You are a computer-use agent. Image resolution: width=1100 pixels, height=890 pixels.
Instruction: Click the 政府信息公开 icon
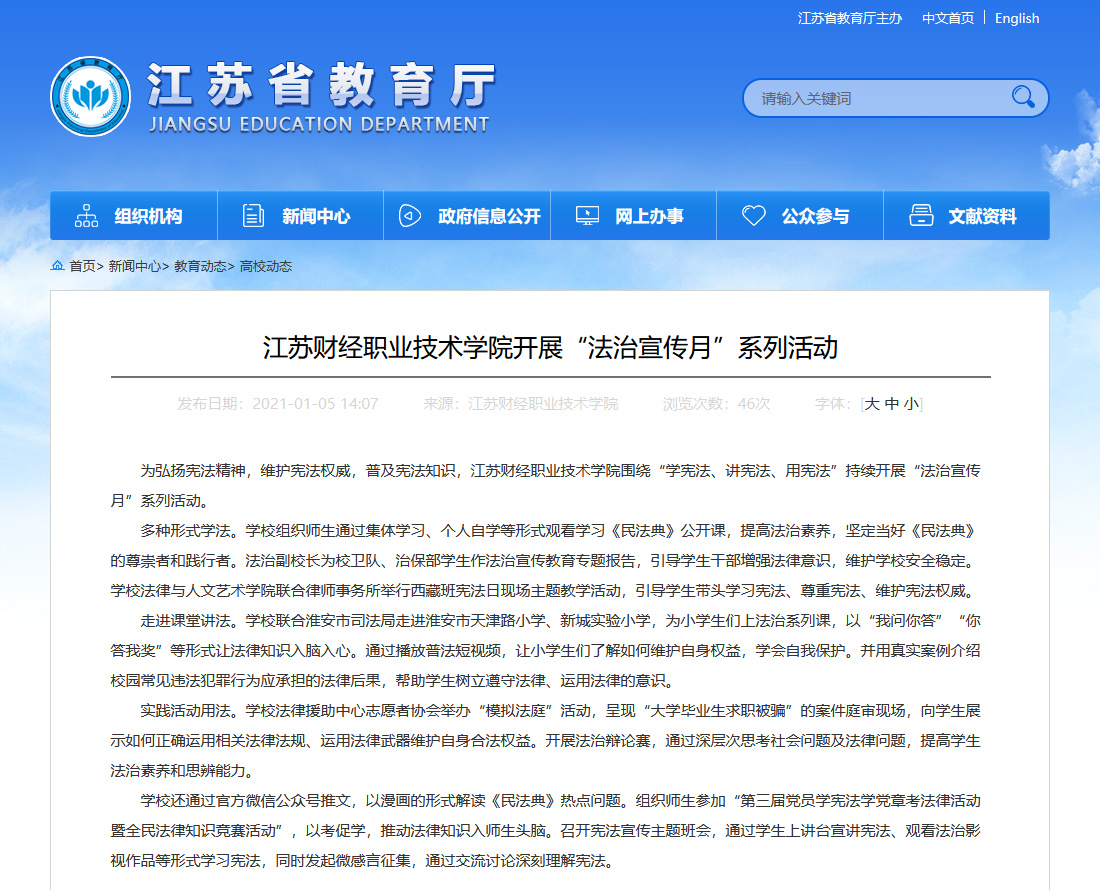409,216
